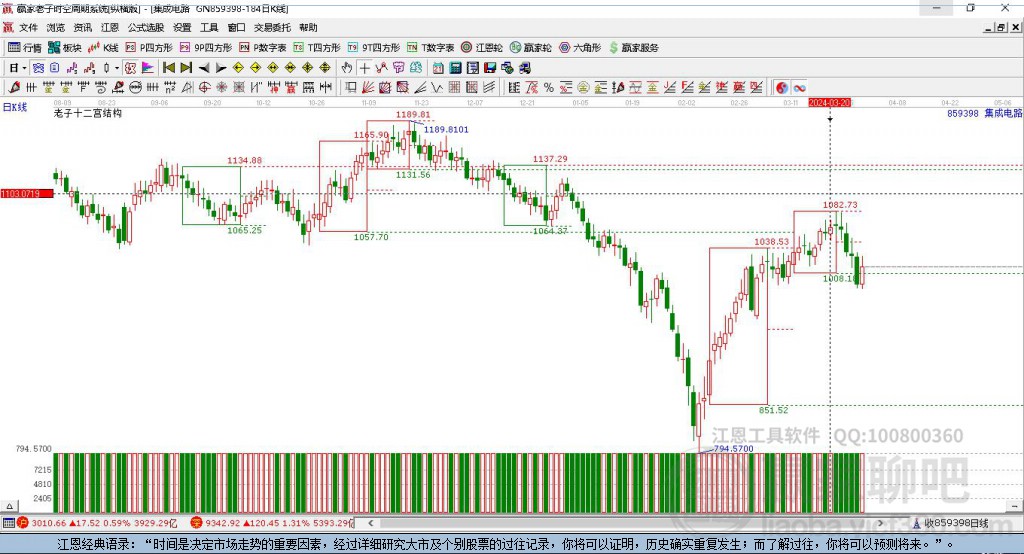
Task: Open the 公式选股 menu
Action: pyautogui.click(x=146, y=27)
